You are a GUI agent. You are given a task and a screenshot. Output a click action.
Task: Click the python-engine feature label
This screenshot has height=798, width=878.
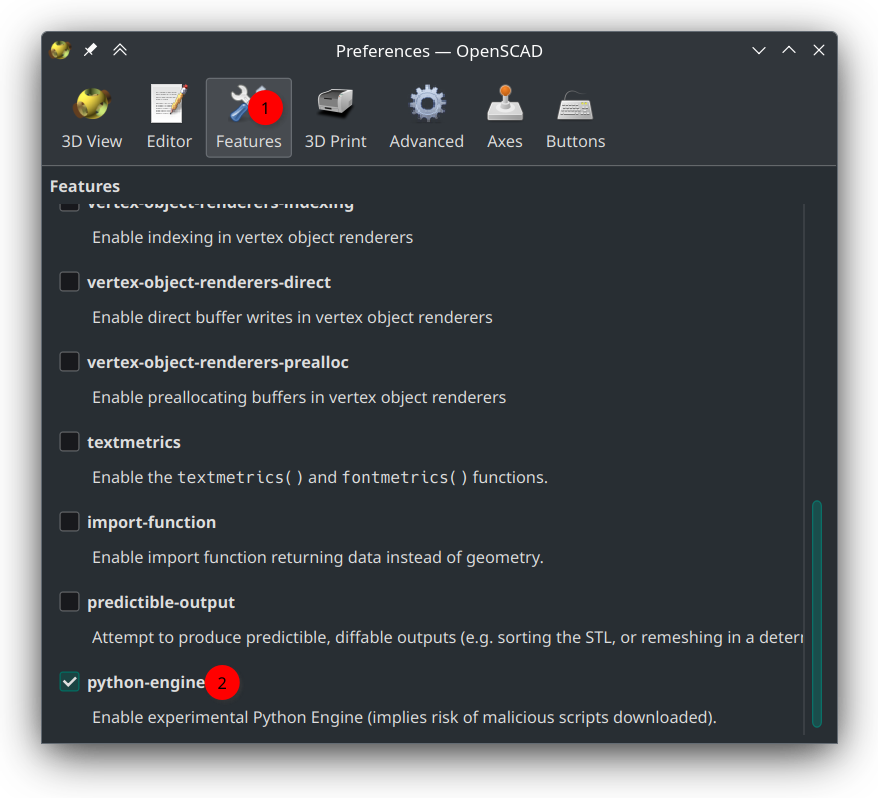[x=146, y=683]
